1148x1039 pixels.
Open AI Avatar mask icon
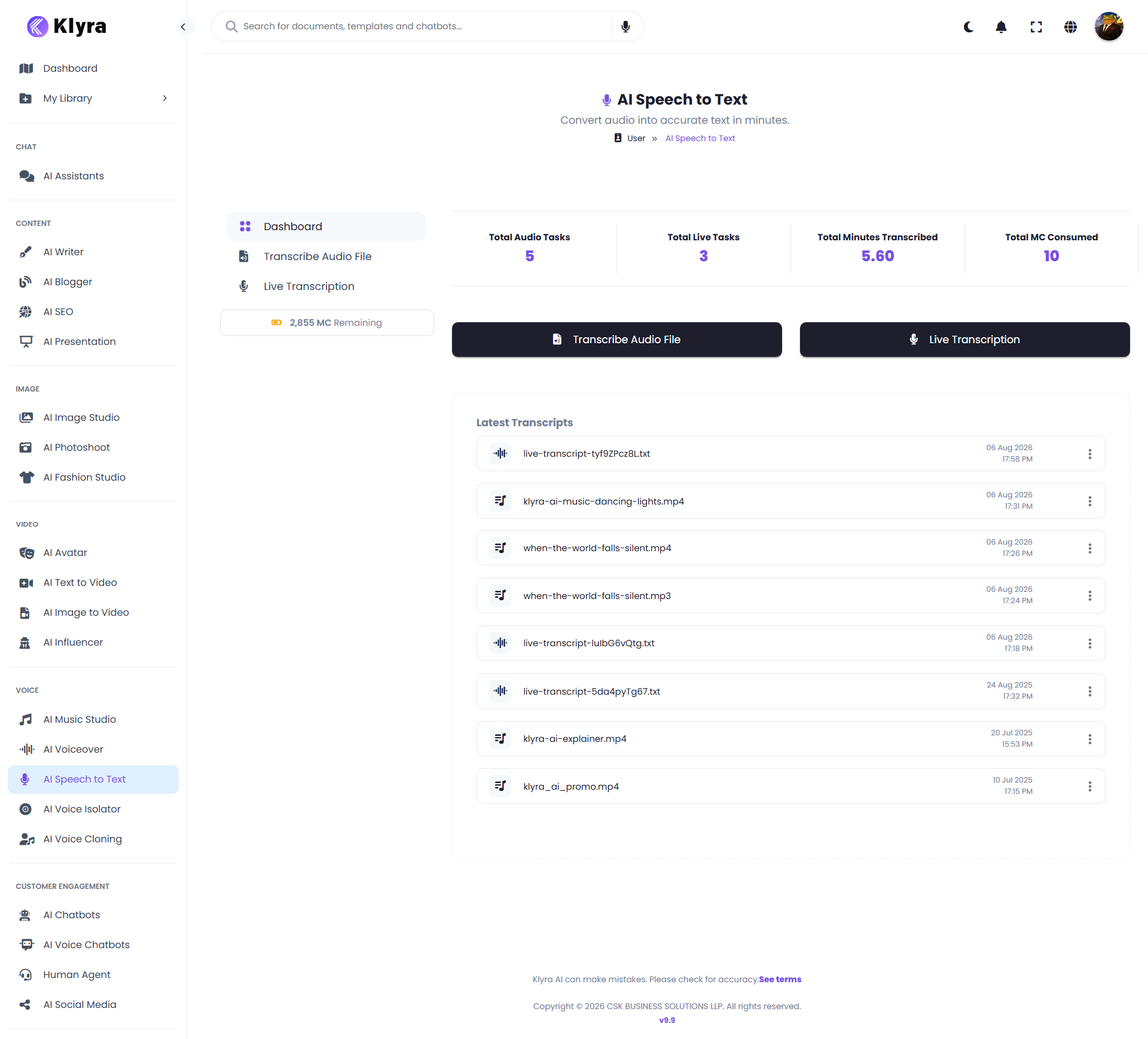(x=26, y=552)
